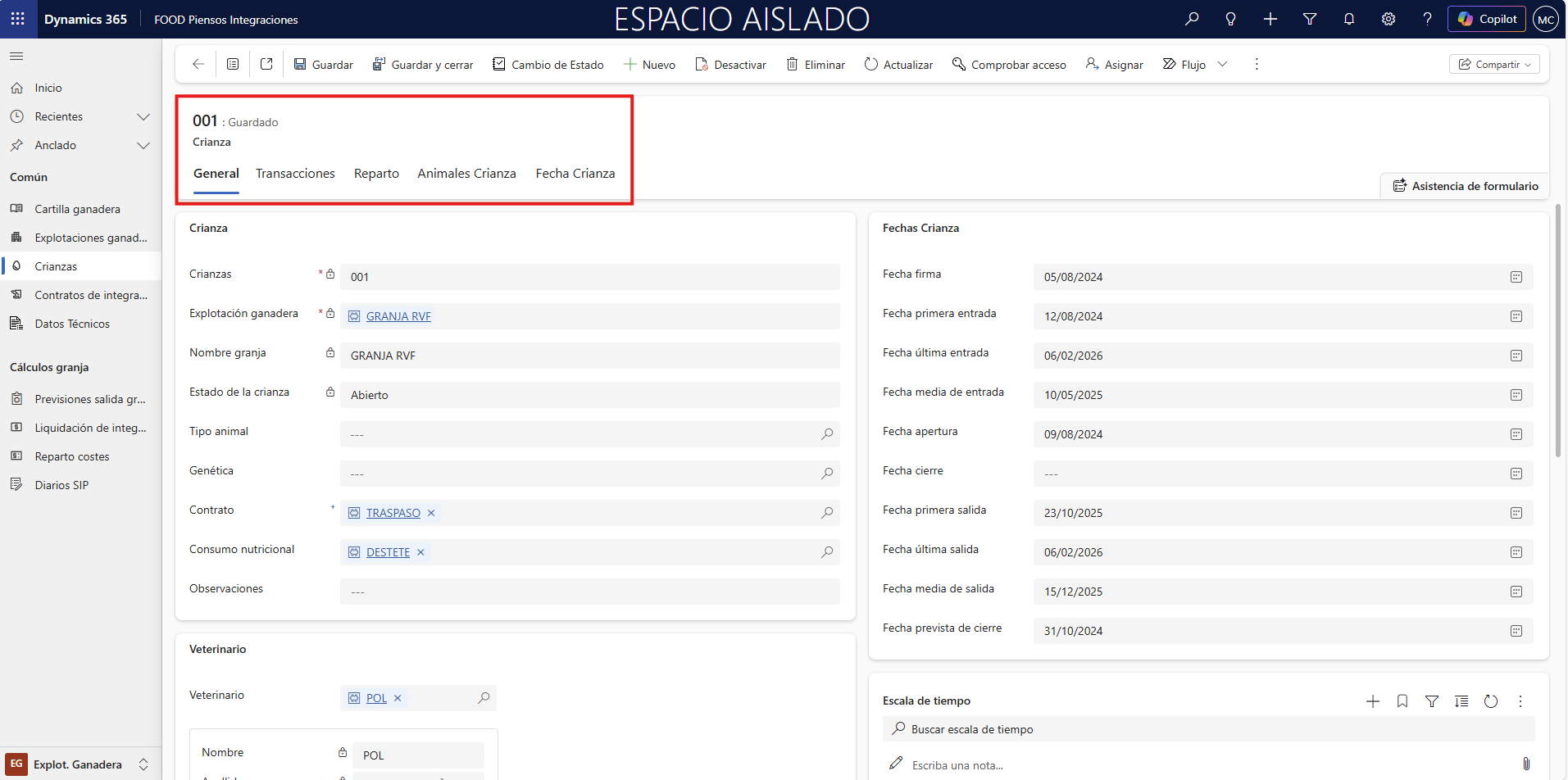Open the GRANJA RVF link
Image resolution: width=1568 pixels, height=780 pixels.
[x=398, y=316]
